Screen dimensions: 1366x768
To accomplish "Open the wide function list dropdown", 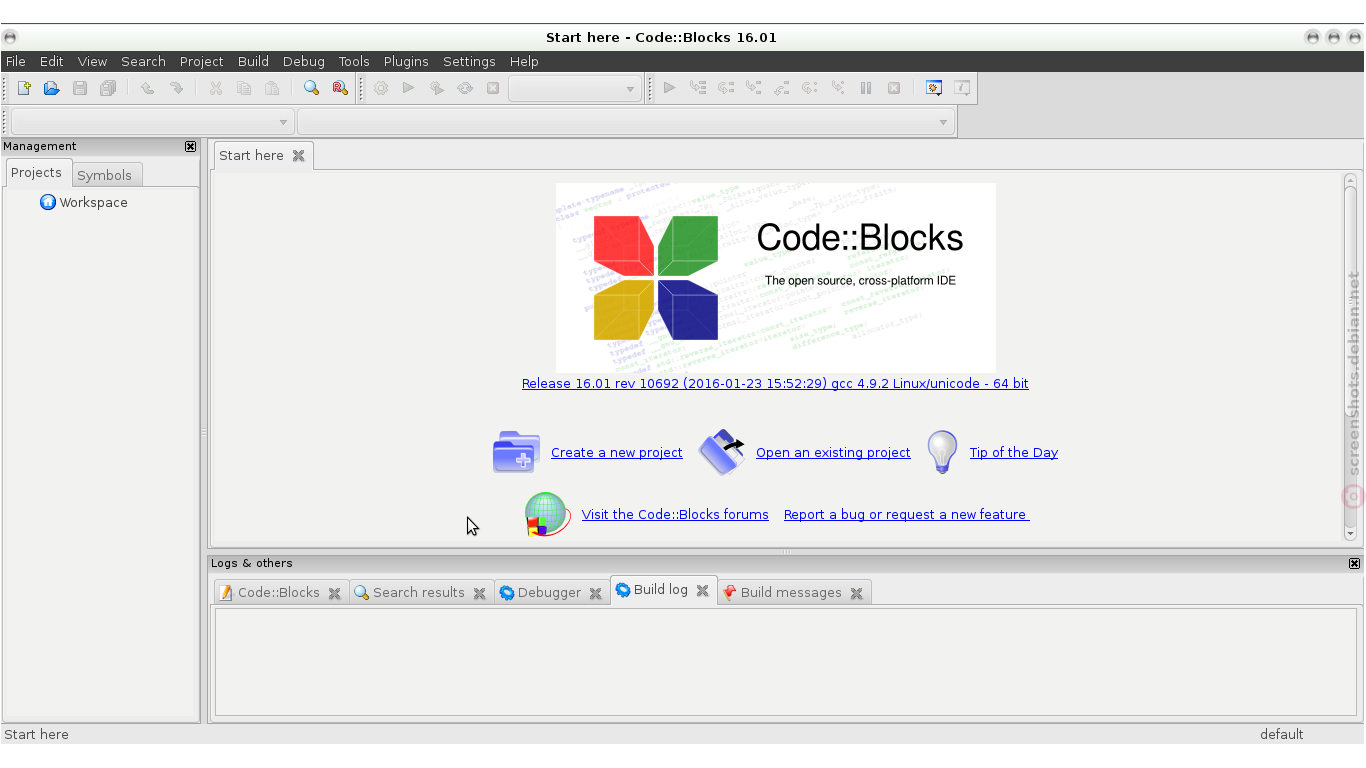I will pos(626,122).
